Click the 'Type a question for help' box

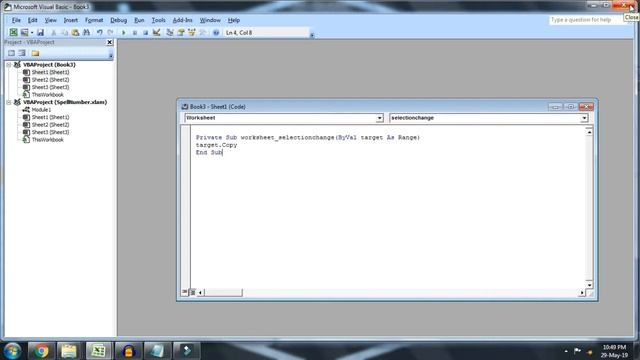tap(586, 20)
